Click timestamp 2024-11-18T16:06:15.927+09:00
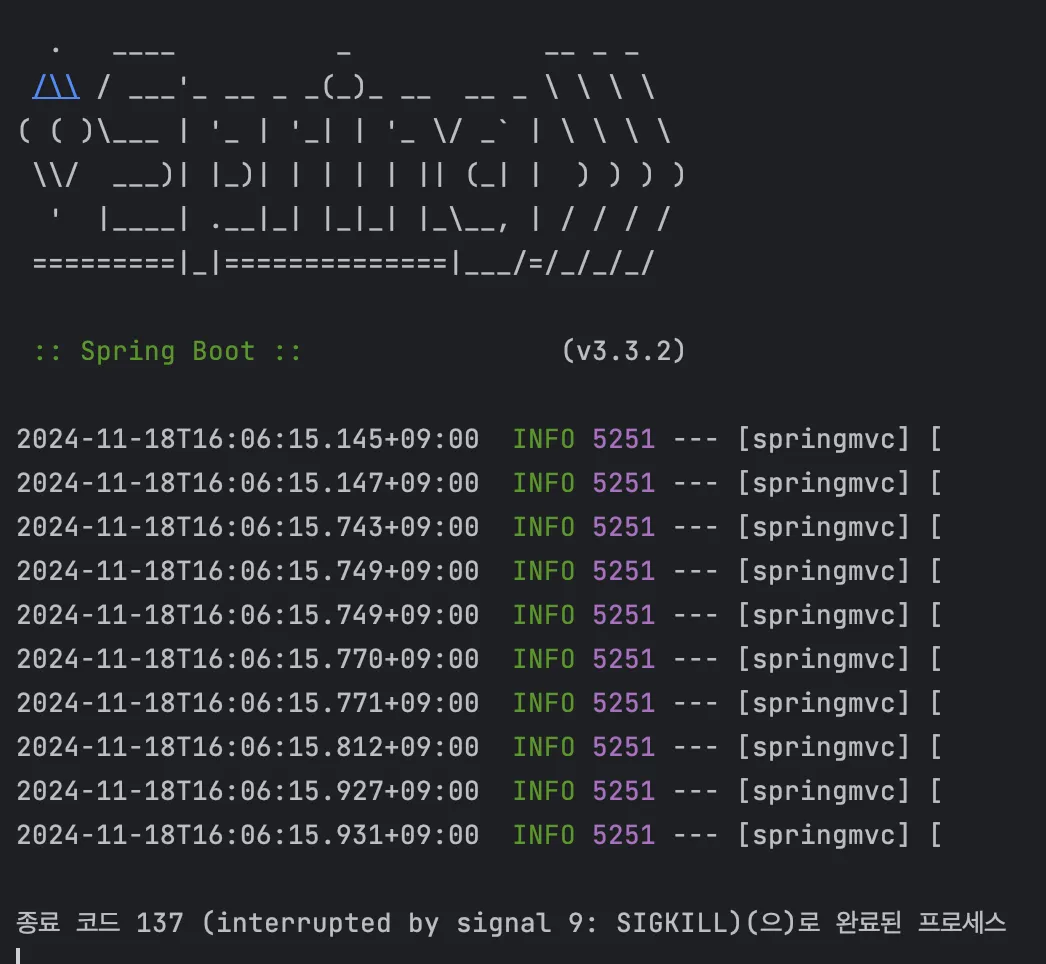Image resolution: width=1046 pixels, height=964 pixels. 248,791
